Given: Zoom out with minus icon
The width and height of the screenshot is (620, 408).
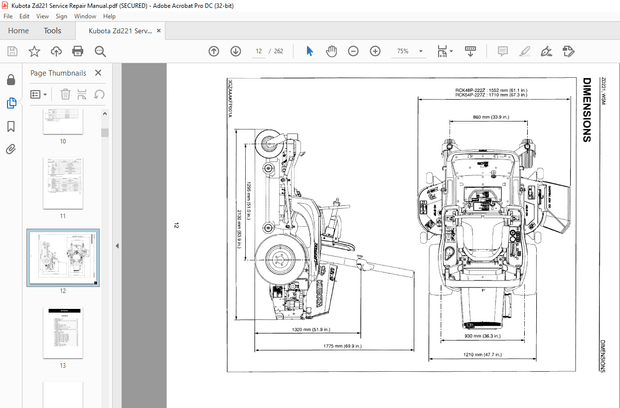Looking at the screenshot, I should (x=353, y=51).
